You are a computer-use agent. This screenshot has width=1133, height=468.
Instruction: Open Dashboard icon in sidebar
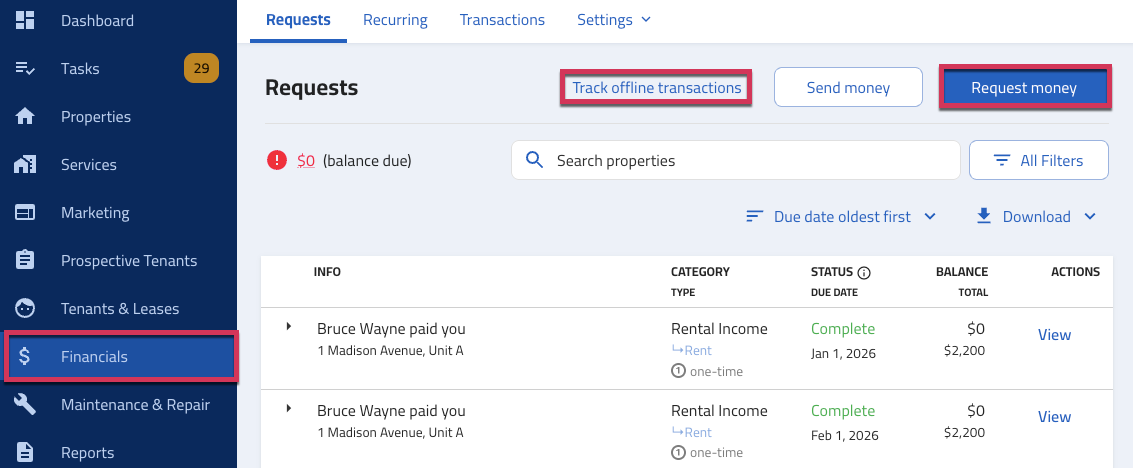click(25, 20)
